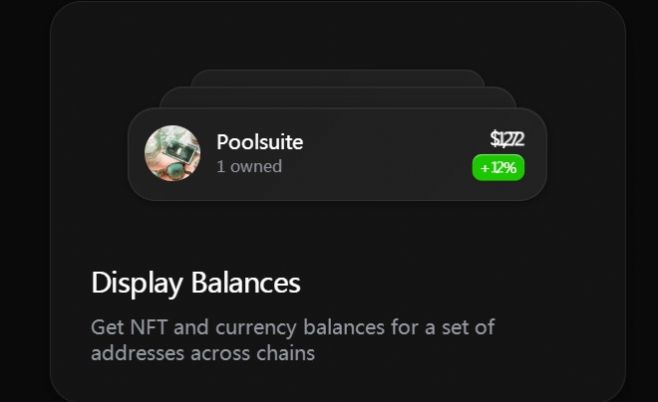
Task: Click the percent symbol in the green badge
Action: tap(510, 167)
